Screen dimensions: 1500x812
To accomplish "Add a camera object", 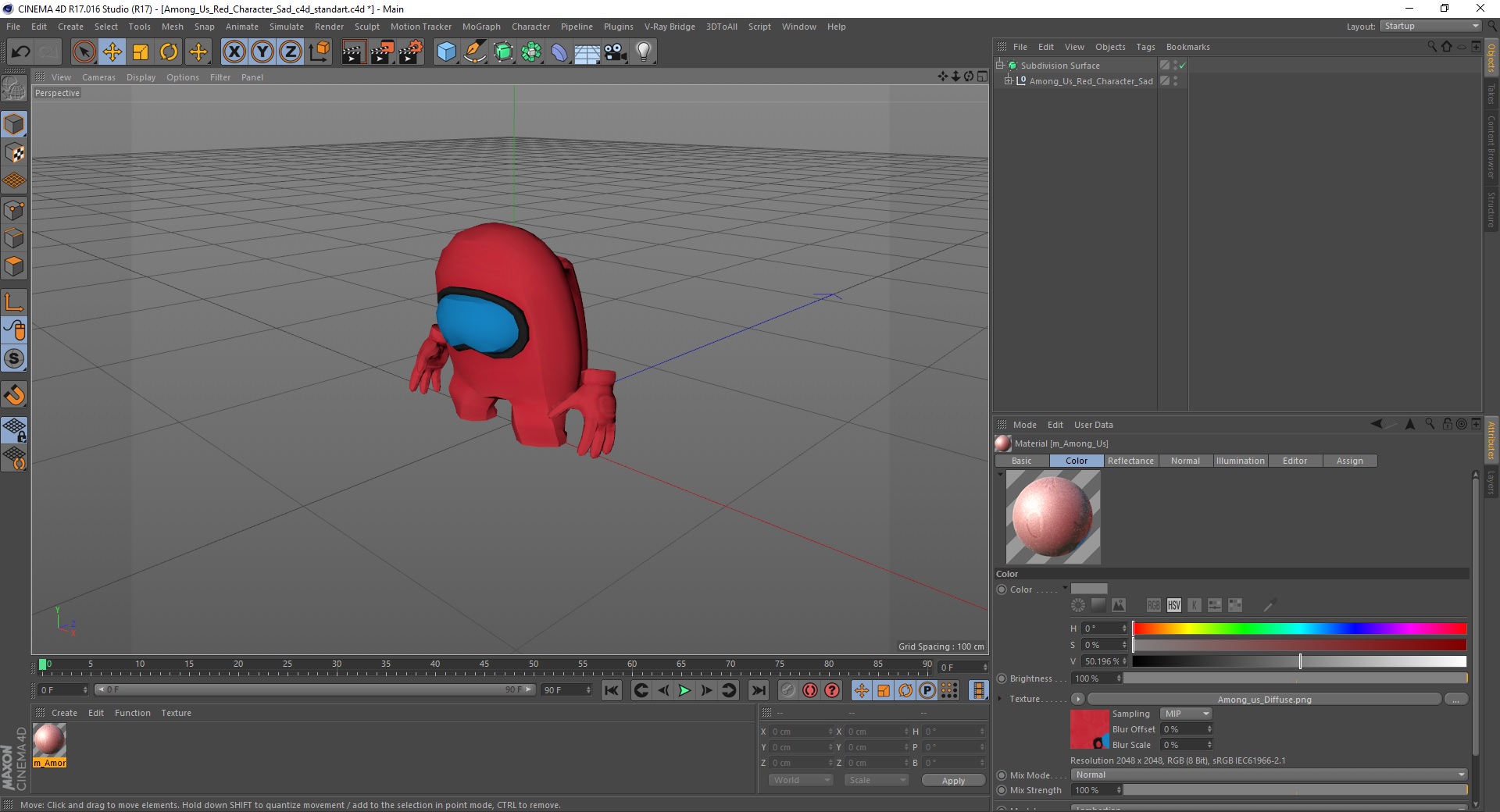I will (616, 52).
